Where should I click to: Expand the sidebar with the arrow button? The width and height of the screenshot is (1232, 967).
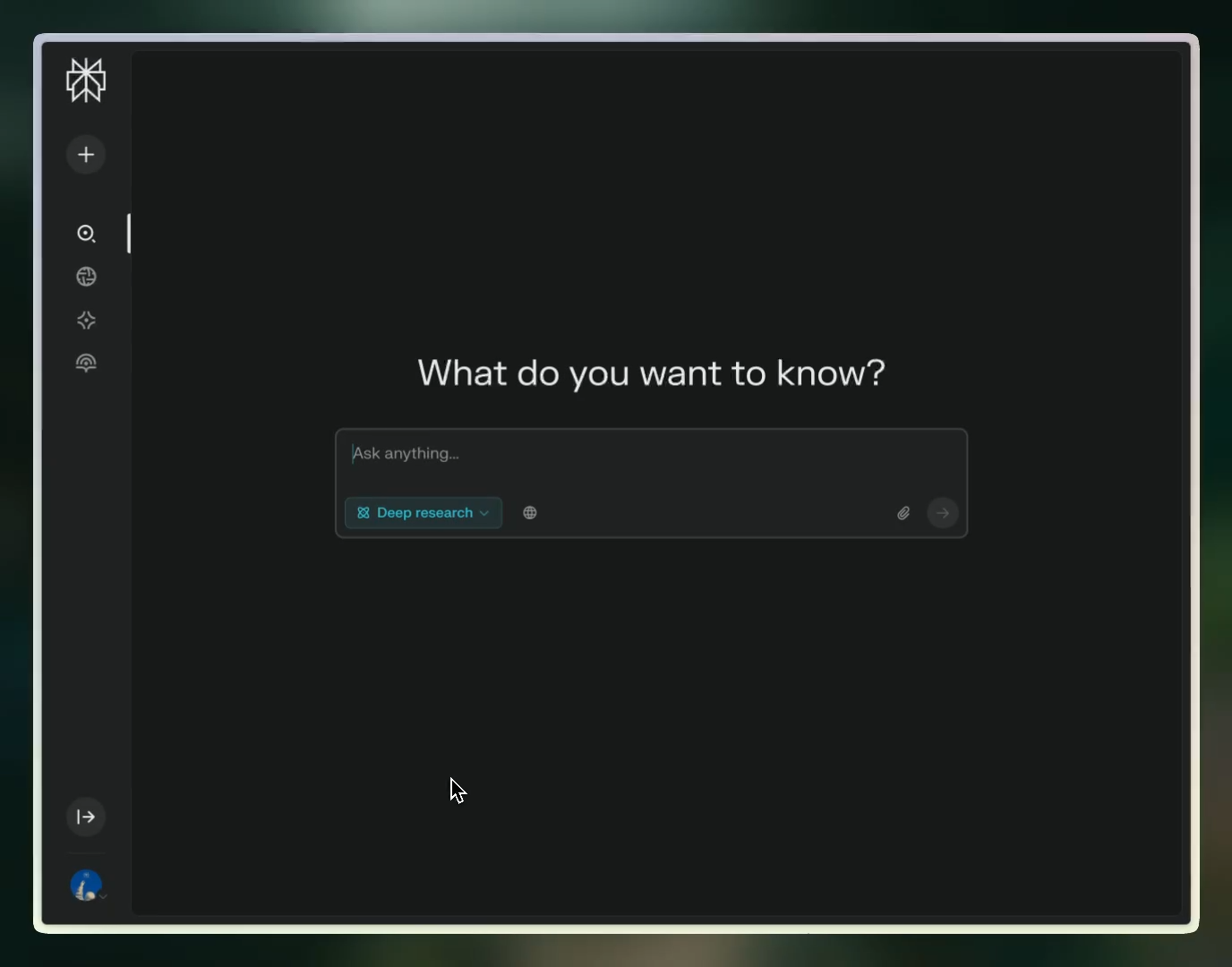(x=86, y=817)
